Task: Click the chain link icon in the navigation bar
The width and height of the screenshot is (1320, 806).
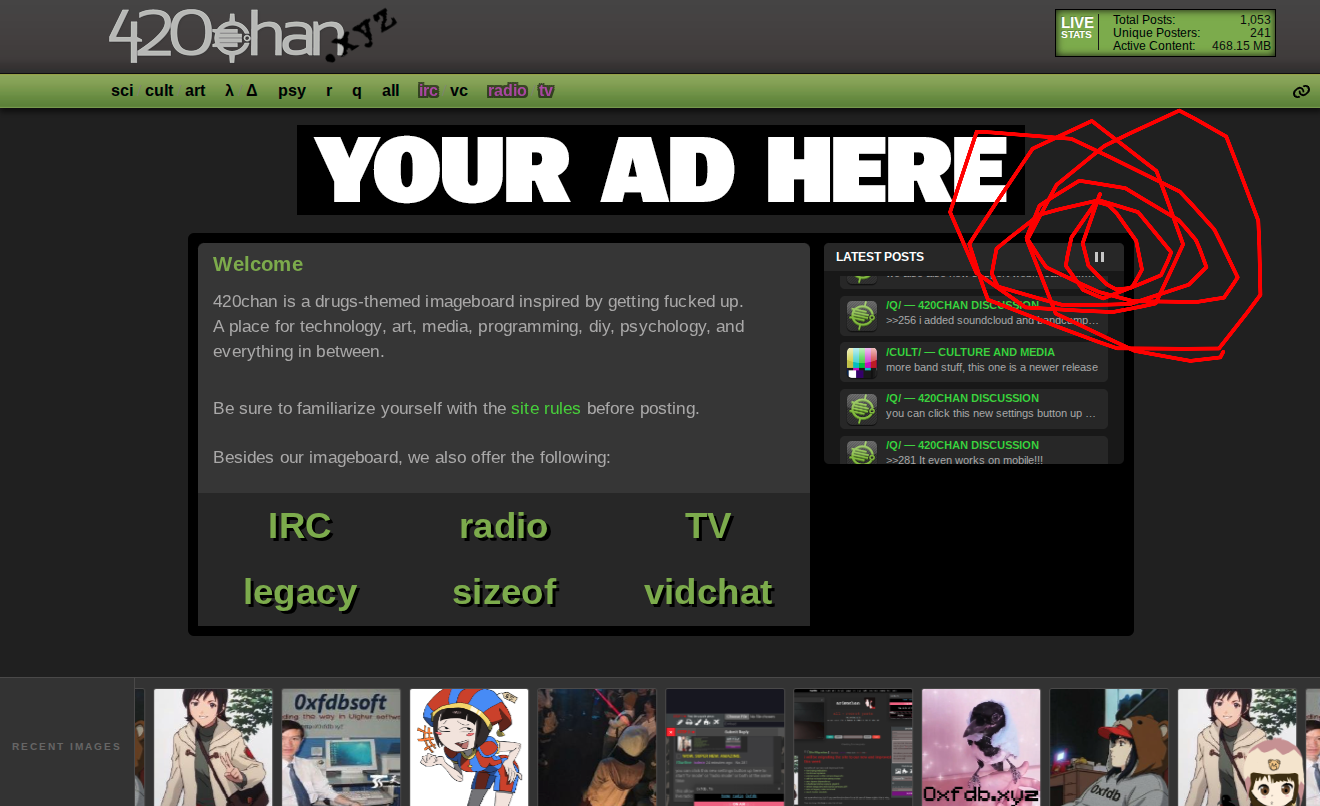Action: (x=1301, y=91)
